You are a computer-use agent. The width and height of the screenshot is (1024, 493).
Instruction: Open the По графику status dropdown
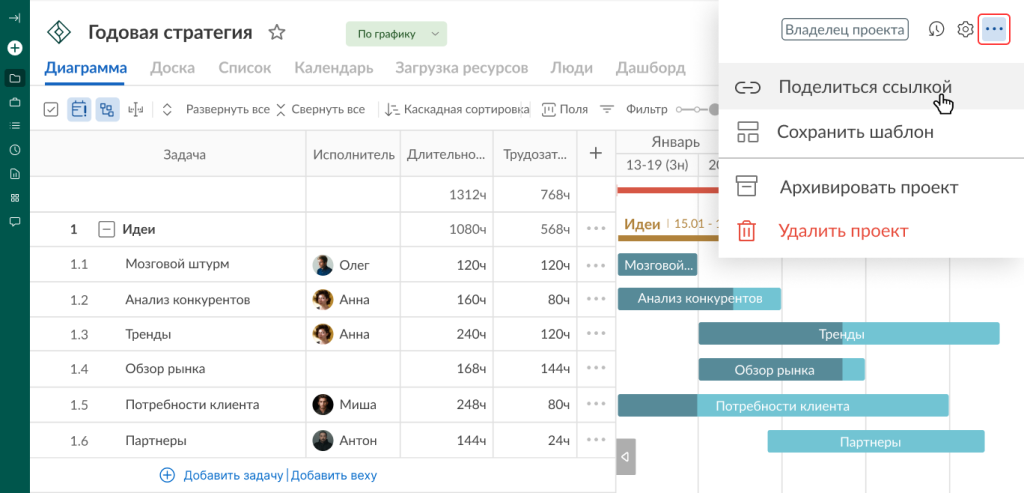[x=396, y=34]
